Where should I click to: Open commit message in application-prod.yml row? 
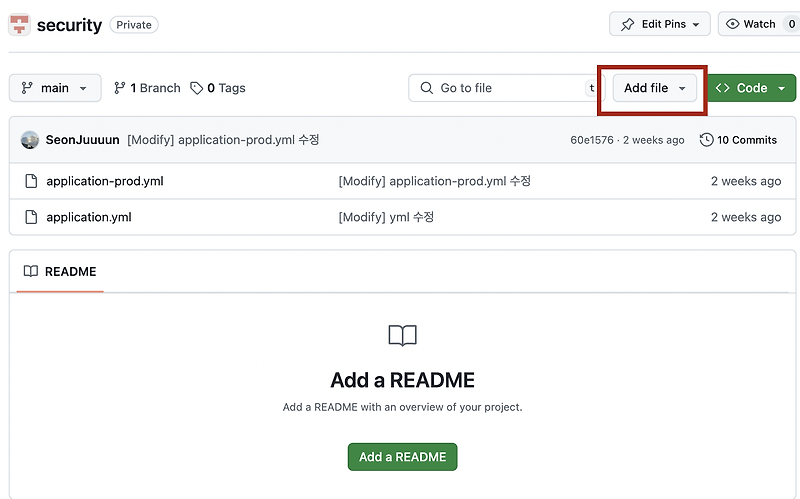(x=435, y=181)
